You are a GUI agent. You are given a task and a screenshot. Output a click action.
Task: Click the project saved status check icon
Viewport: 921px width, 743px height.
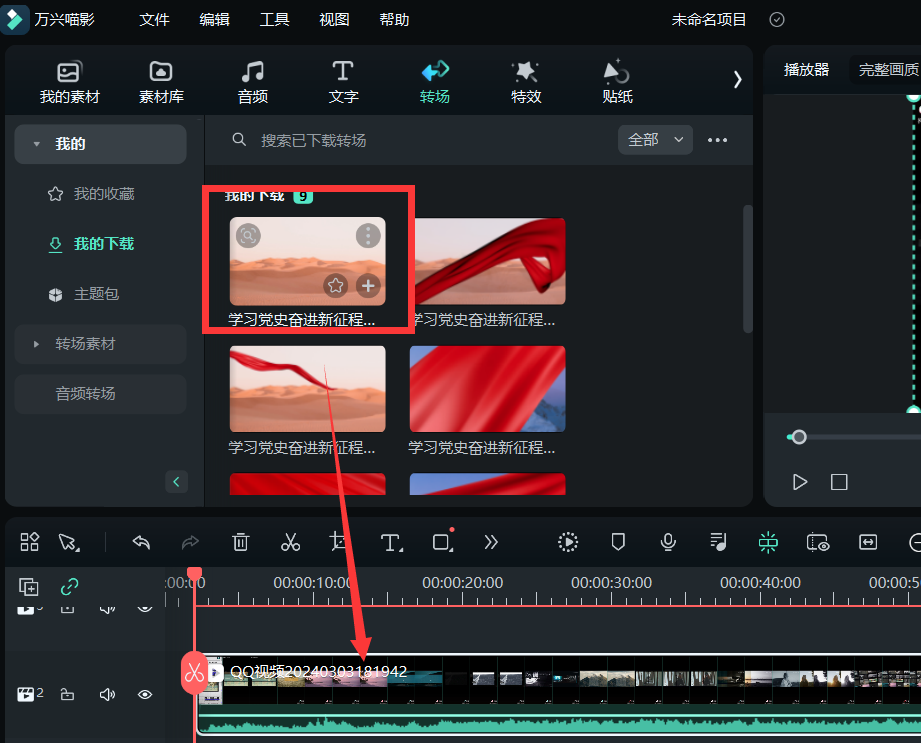pyautogui.click(x=777, y=19)
